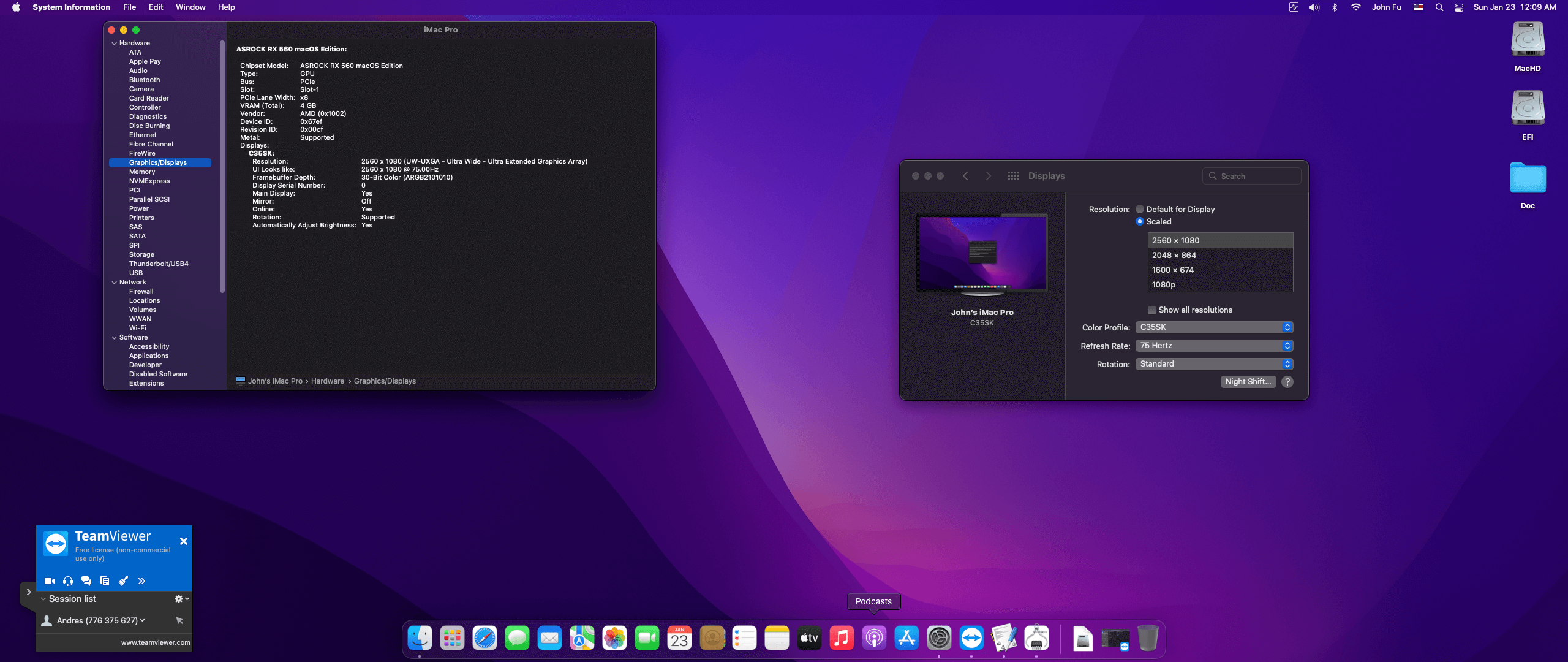Open System Preferences from the Dock
This screenshot has height=662, width=1568.
tap(939, 638)
